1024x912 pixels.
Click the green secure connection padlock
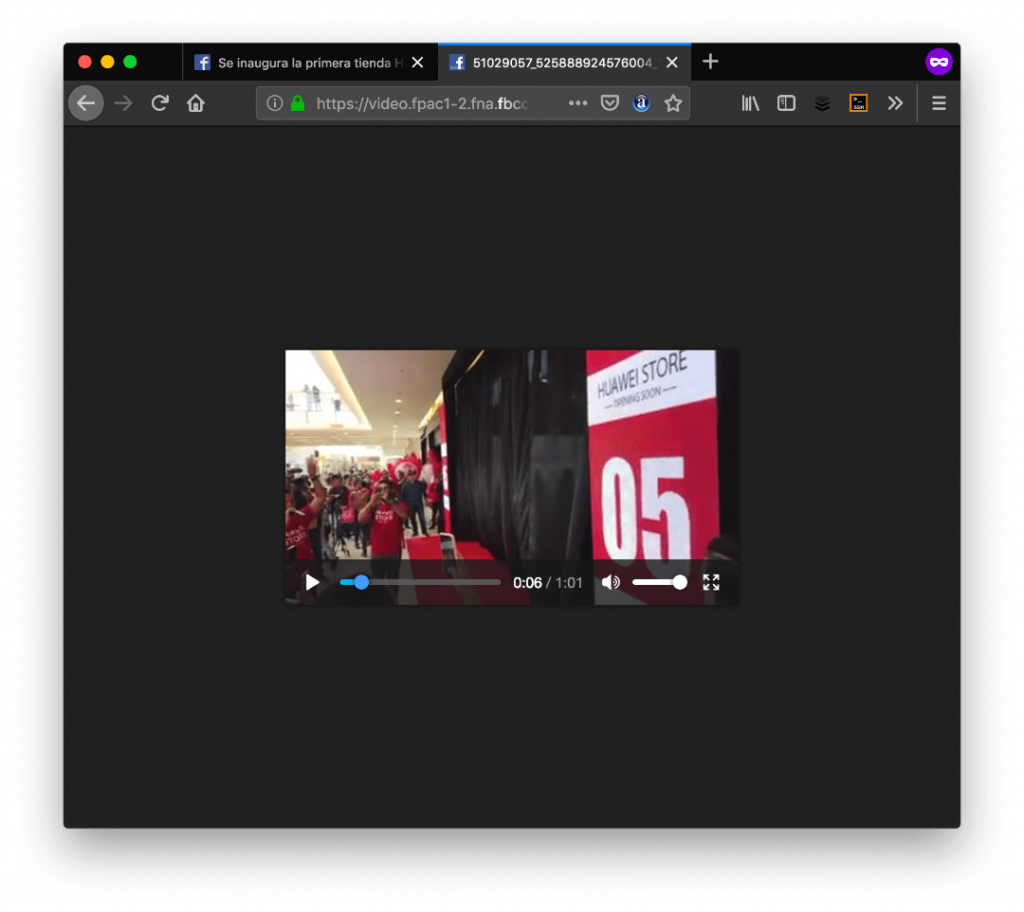pos(298,103)
